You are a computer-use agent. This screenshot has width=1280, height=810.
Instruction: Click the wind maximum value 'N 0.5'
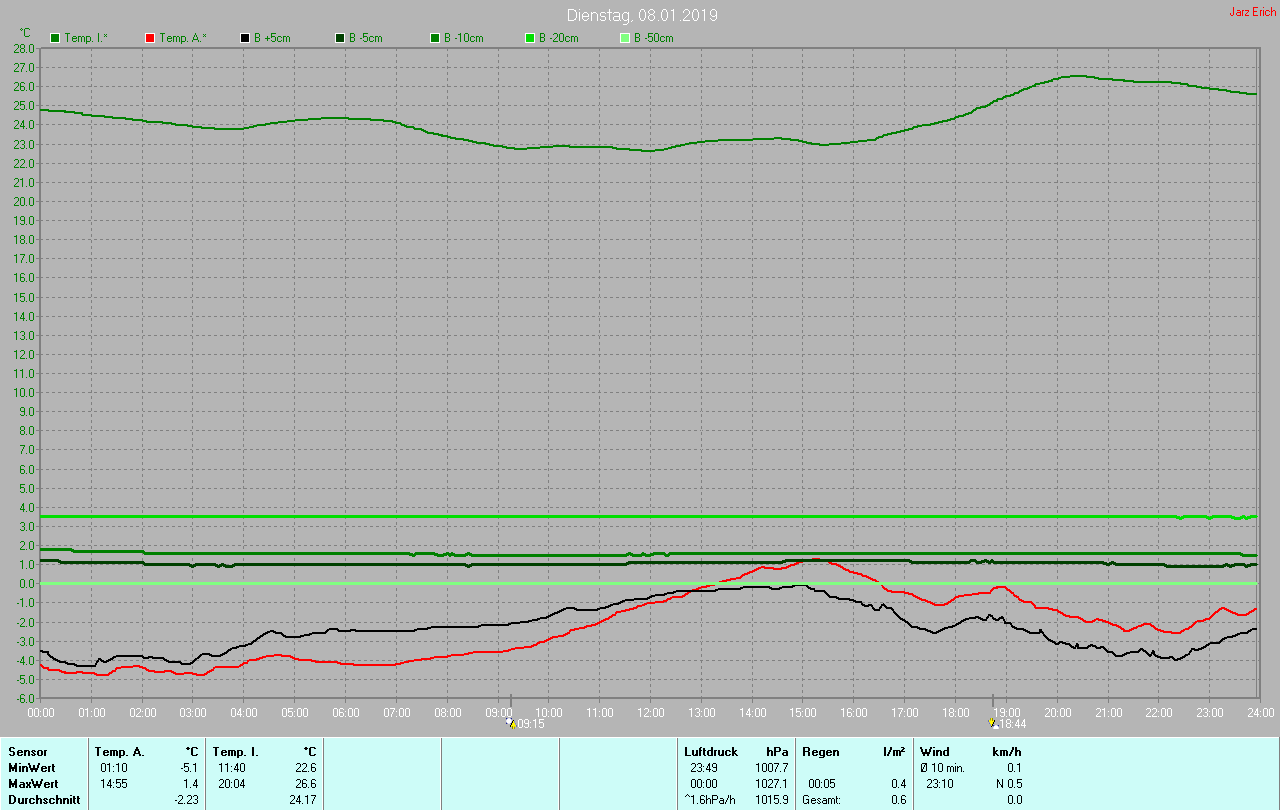(x=1009, y=783)
